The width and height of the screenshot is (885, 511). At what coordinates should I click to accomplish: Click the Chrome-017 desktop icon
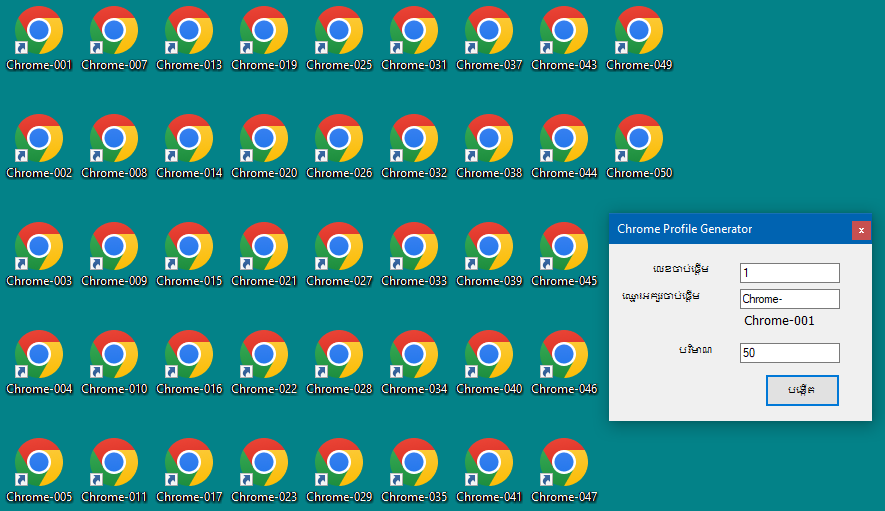(x=189, y=470)
